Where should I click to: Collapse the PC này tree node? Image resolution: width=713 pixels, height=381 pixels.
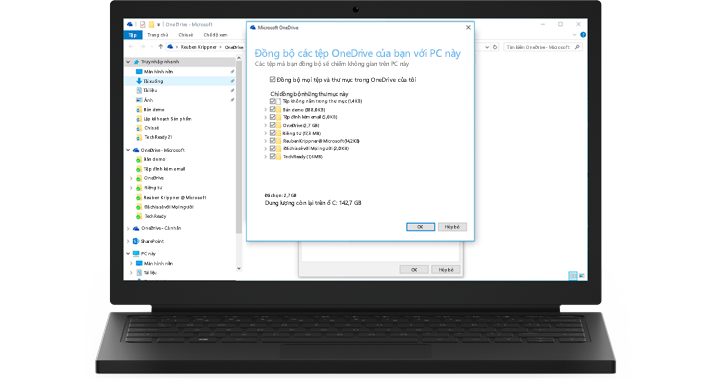pyautogui.click(x=128, y=254)
